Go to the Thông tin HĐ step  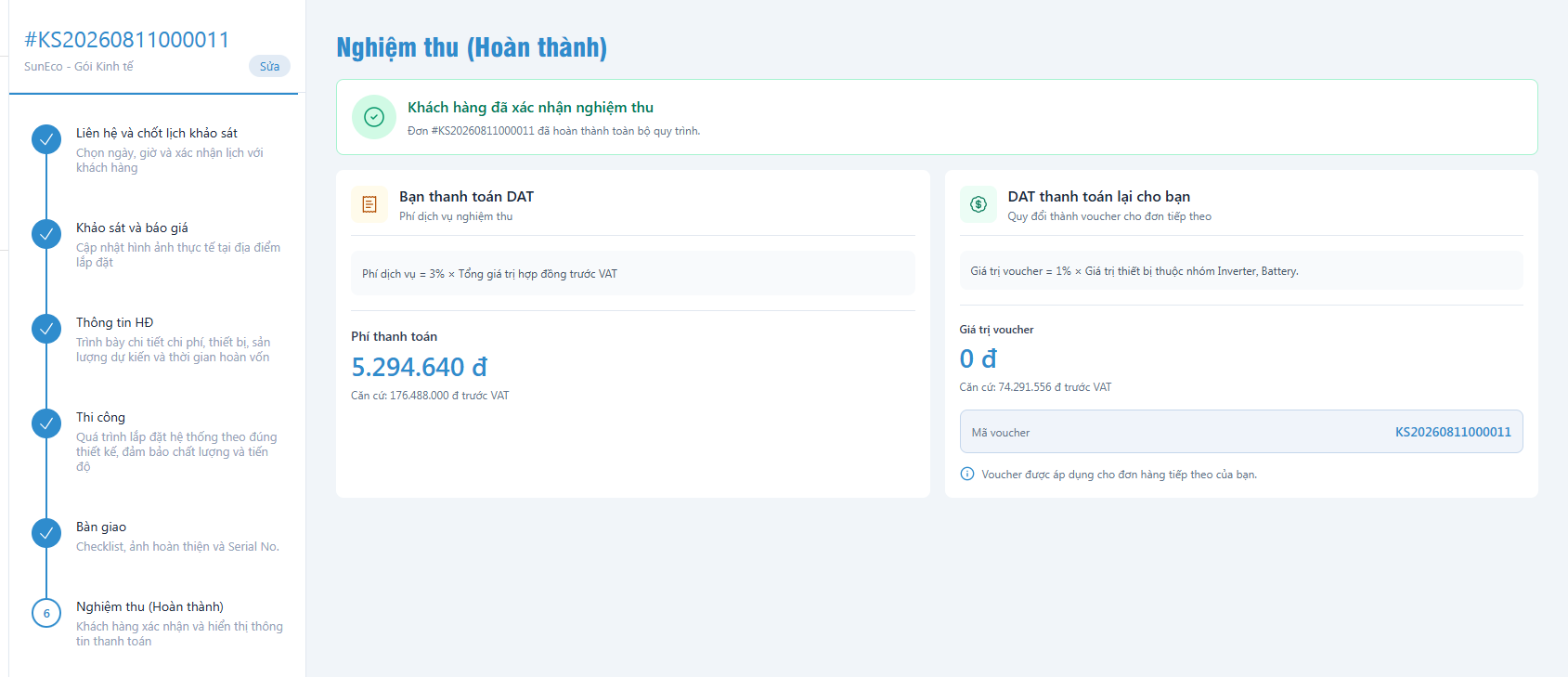[115, 322]
